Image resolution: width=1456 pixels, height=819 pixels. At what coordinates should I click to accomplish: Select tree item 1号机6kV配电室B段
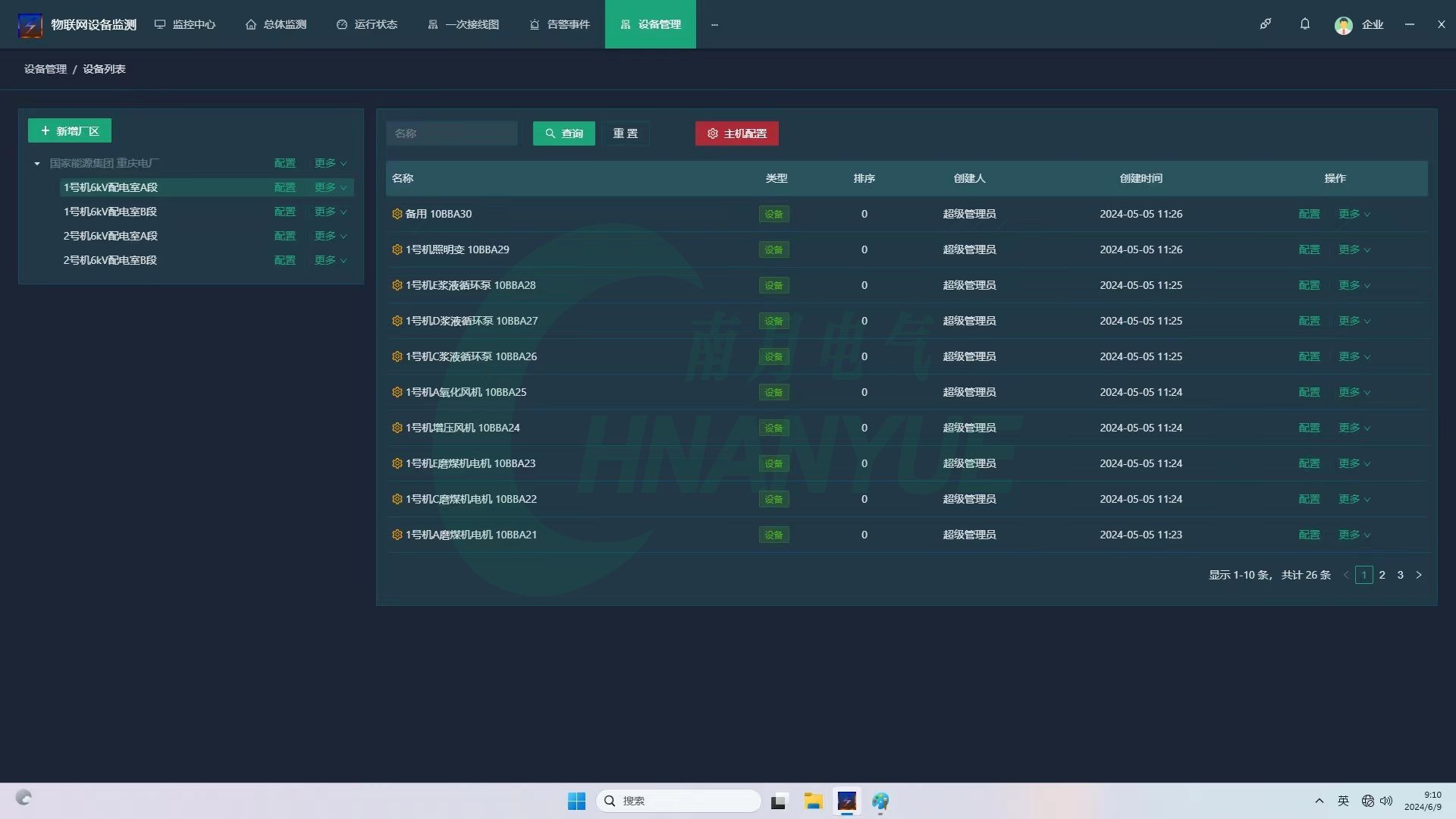pos(110,212)
